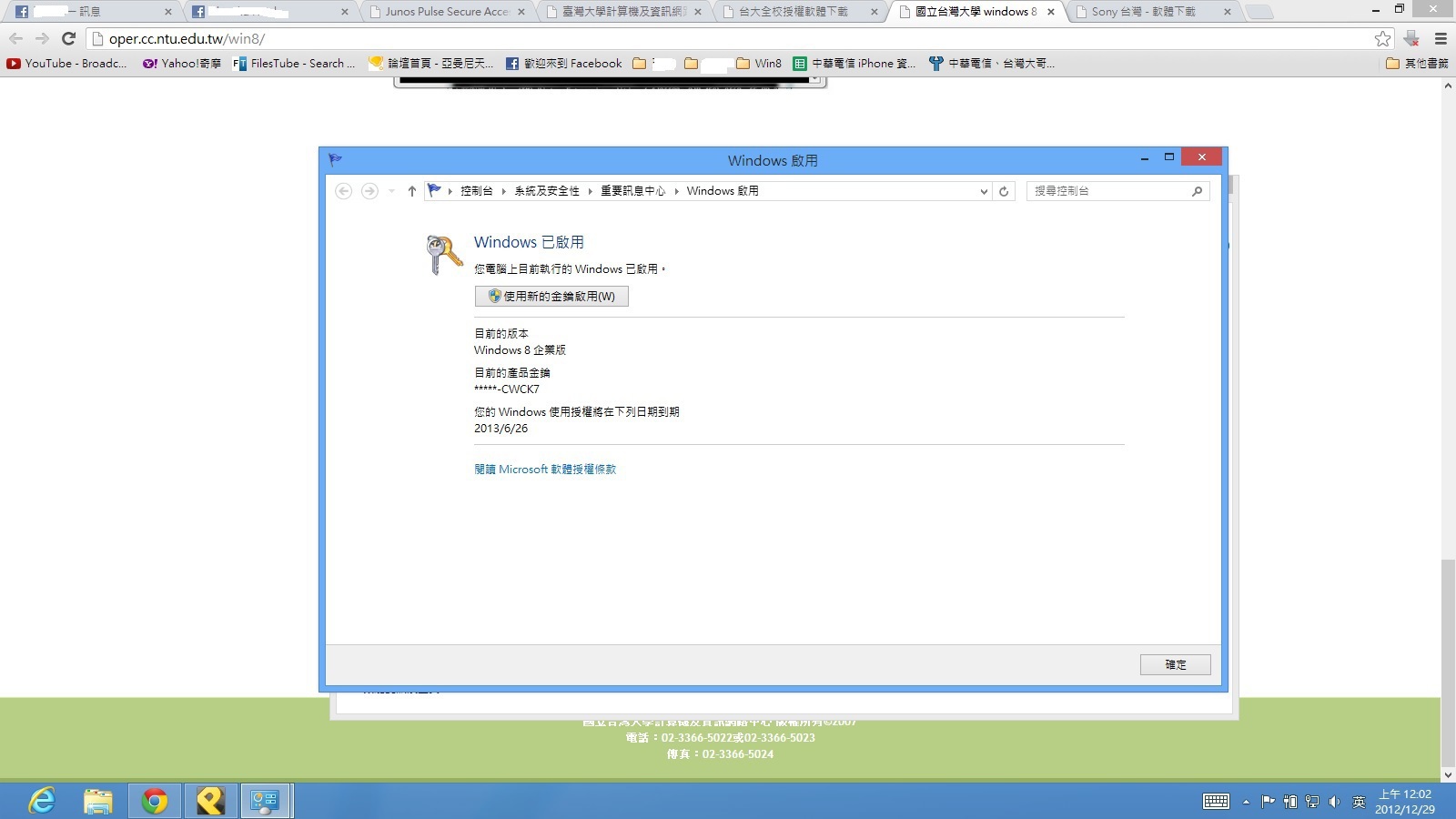Open the Action Center flag tray icon
Image resolution: width=1456 pixels, height=819 pixels.
coord(1268,802)
